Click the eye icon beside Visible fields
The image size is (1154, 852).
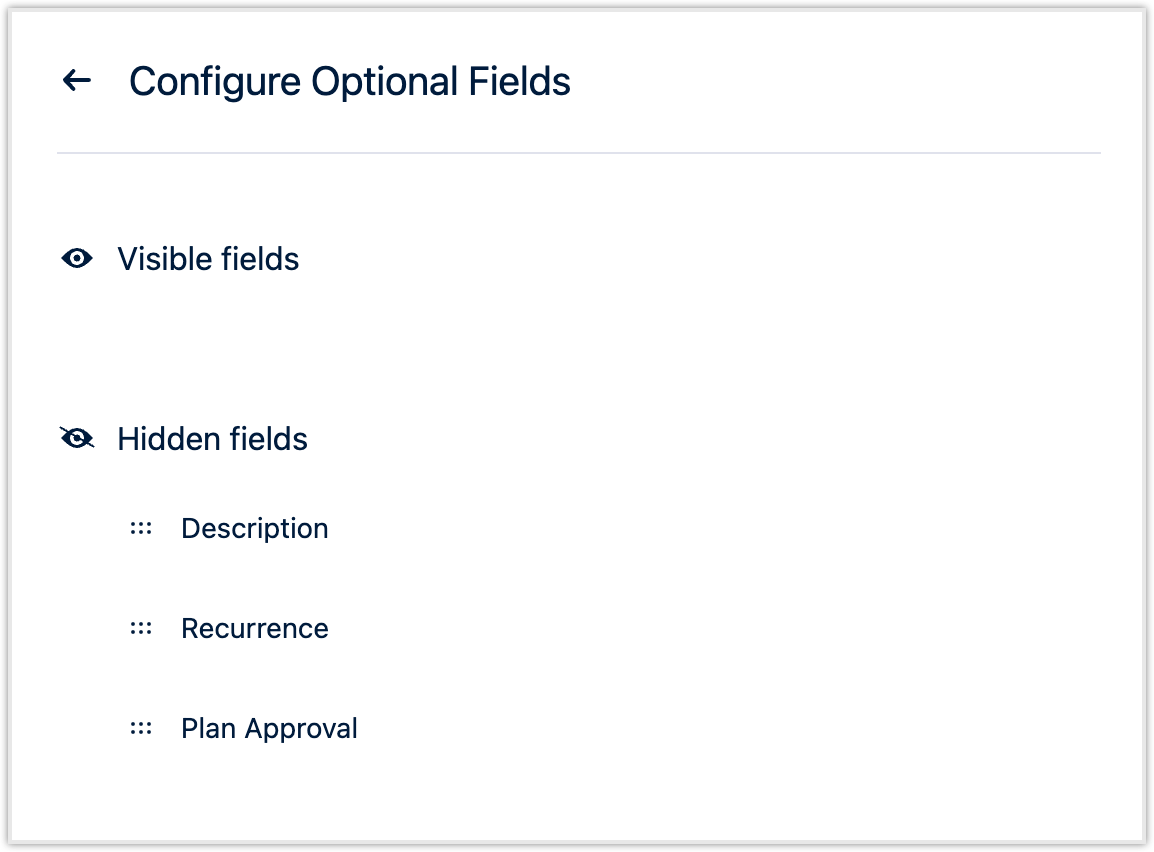[77, 259]
